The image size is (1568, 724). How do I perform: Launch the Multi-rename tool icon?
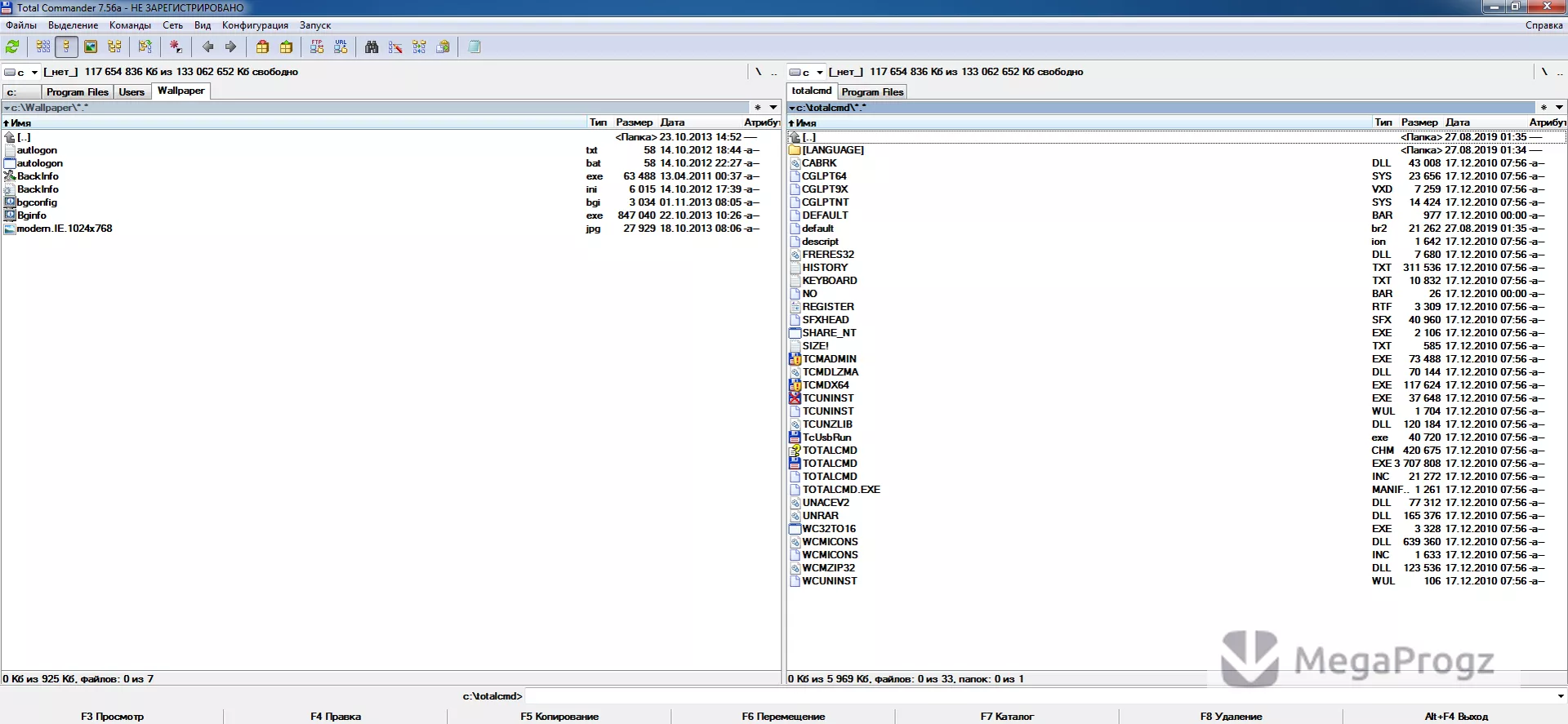coord(395,47)
